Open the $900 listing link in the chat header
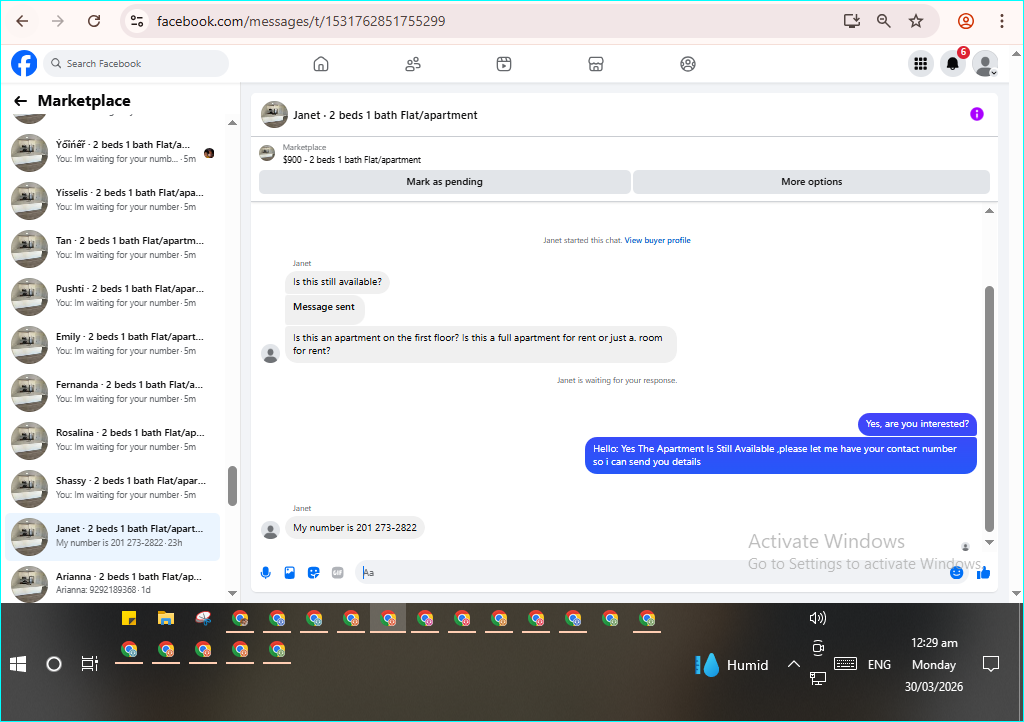The height and width of the screenshot is (722, 1024). click(351, 159)
